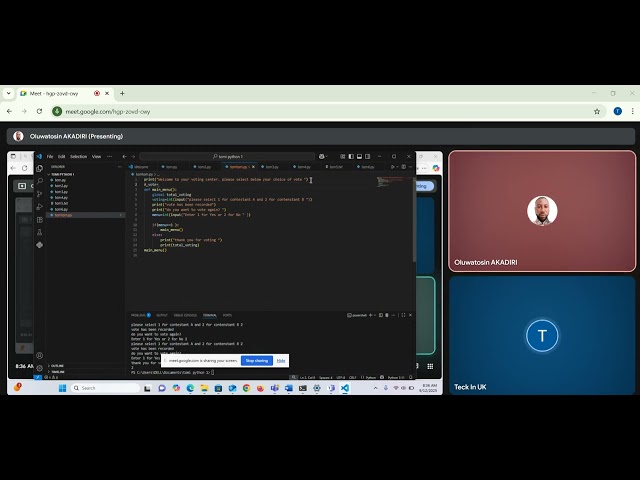Image resolution: width=640 pixels, height=480 pixels.
Task: Open Chrome tab search dropdown
Action: (9, 93)
